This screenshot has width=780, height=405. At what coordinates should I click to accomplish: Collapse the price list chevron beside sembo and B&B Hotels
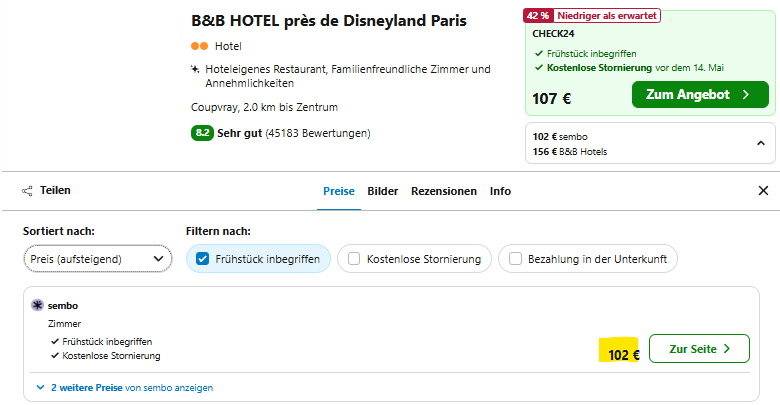[x=761, y=143]
